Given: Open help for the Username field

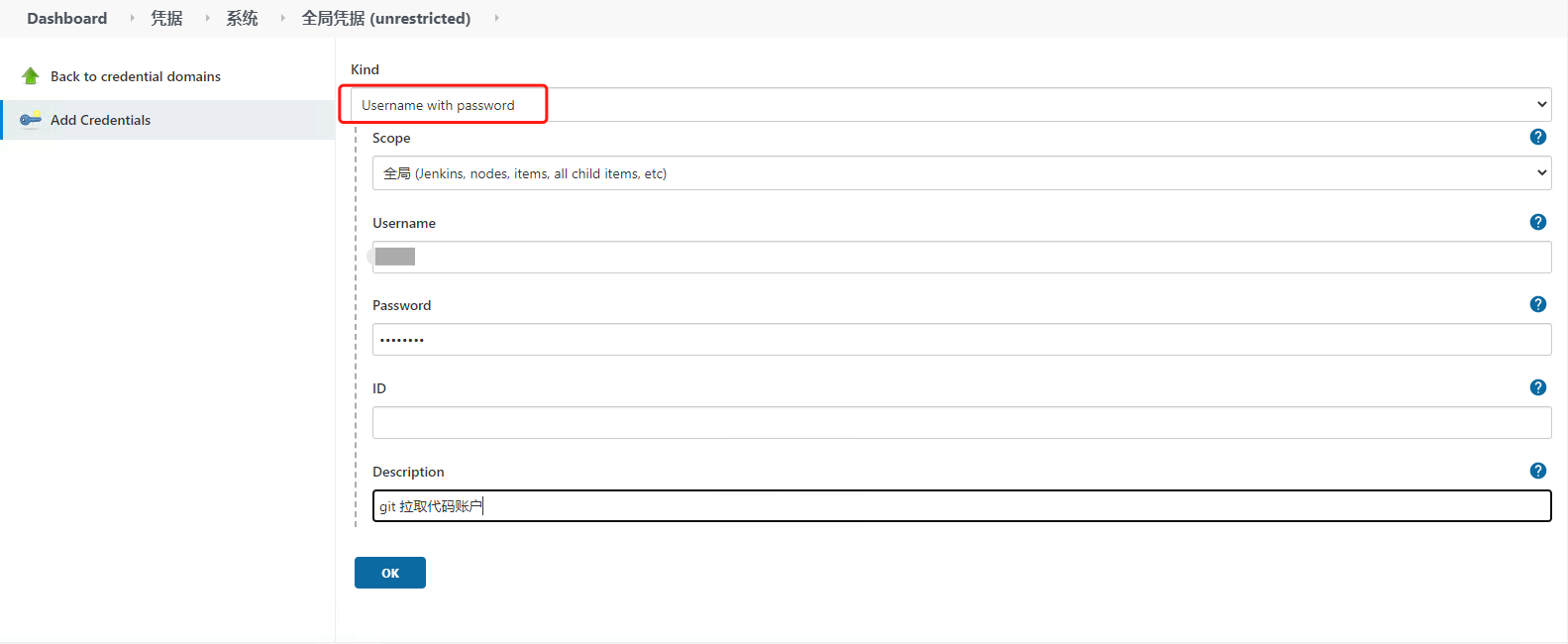Looking at the screenshot, I should tap(1538, 222).
